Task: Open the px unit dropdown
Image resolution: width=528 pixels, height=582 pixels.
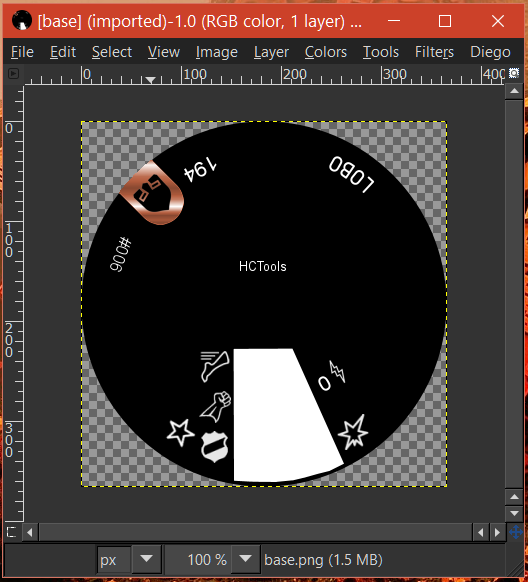Action: coord(147,559)
